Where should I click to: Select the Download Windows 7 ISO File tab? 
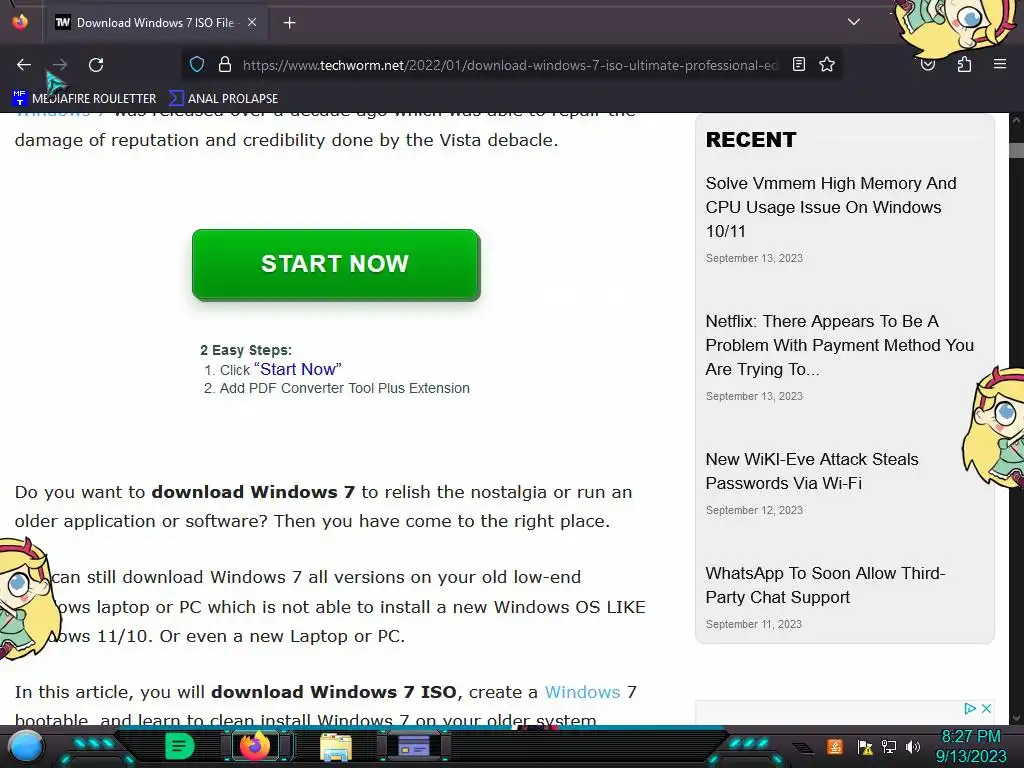tap(155, 23)
